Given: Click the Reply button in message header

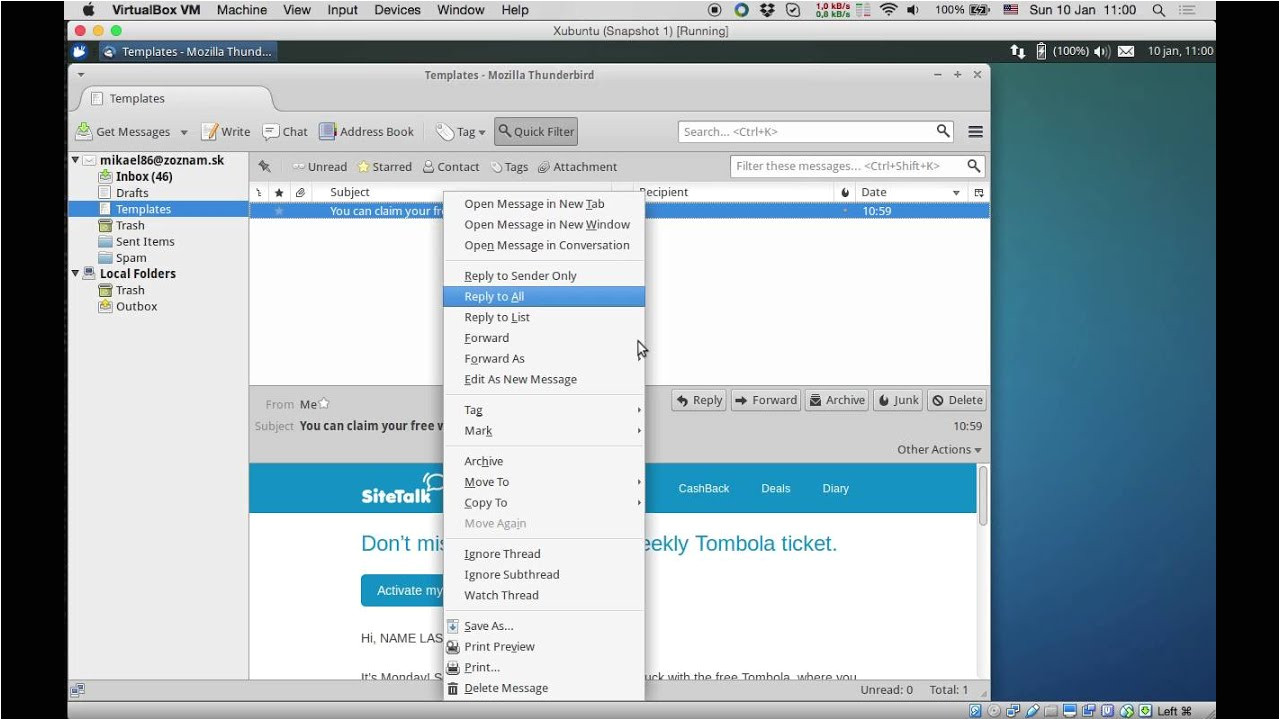Looking at the screenshot, I should tap(699, 400).
